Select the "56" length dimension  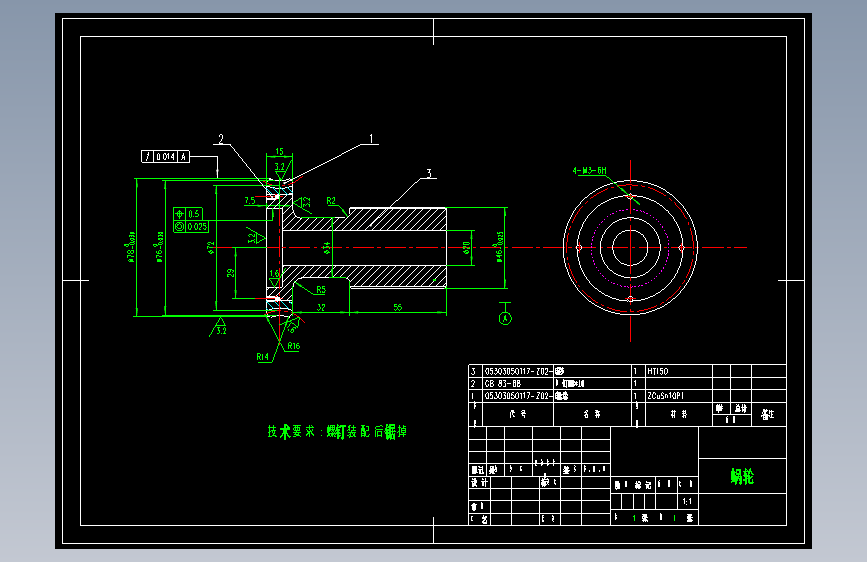tap(398, 307)
